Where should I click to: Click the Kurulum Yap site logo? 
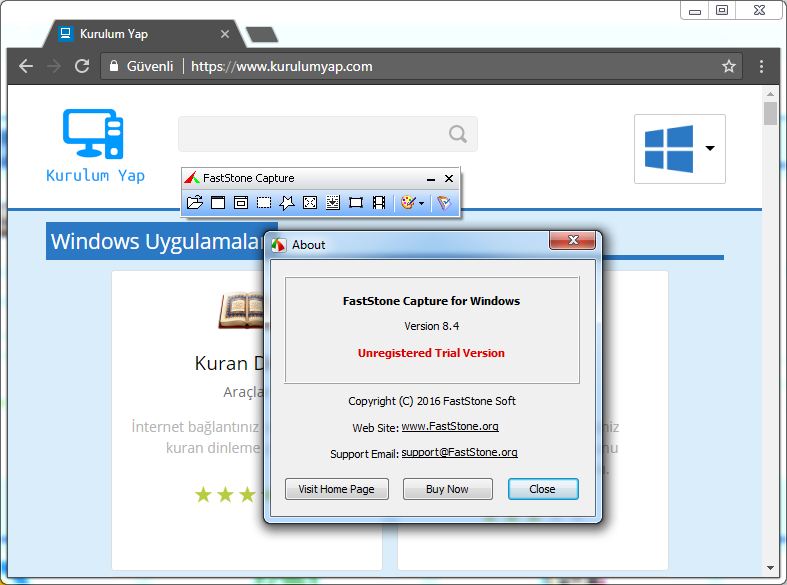coord(95,146)
